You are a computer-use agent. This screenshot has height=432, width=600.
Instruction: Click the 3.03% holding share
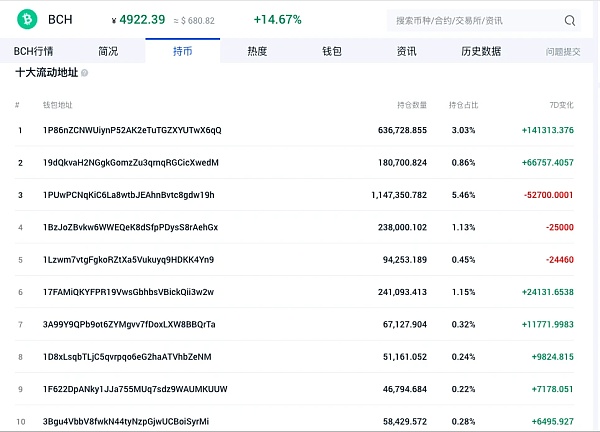[463, 130]
